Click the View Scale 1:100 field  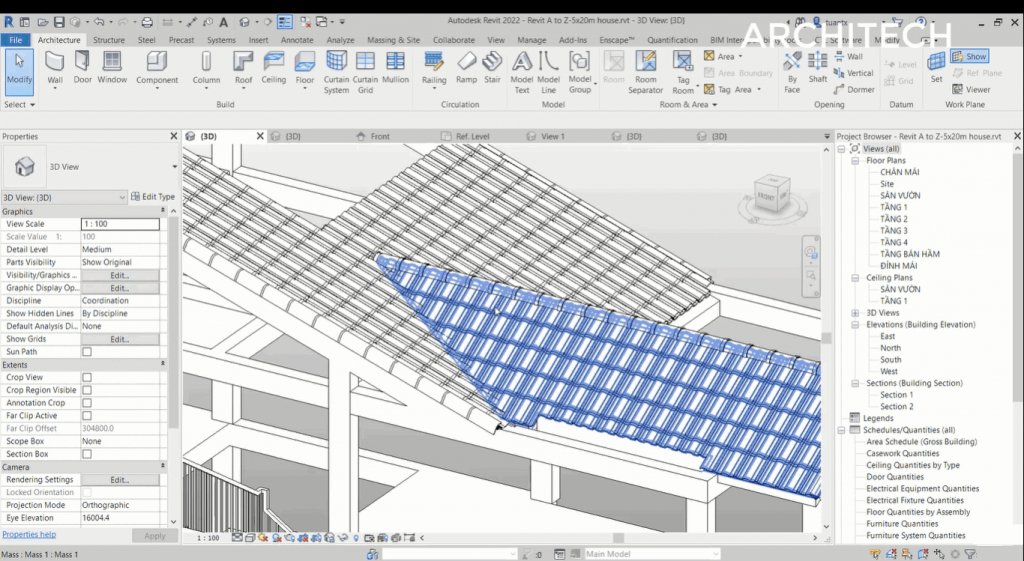point(119,225)
